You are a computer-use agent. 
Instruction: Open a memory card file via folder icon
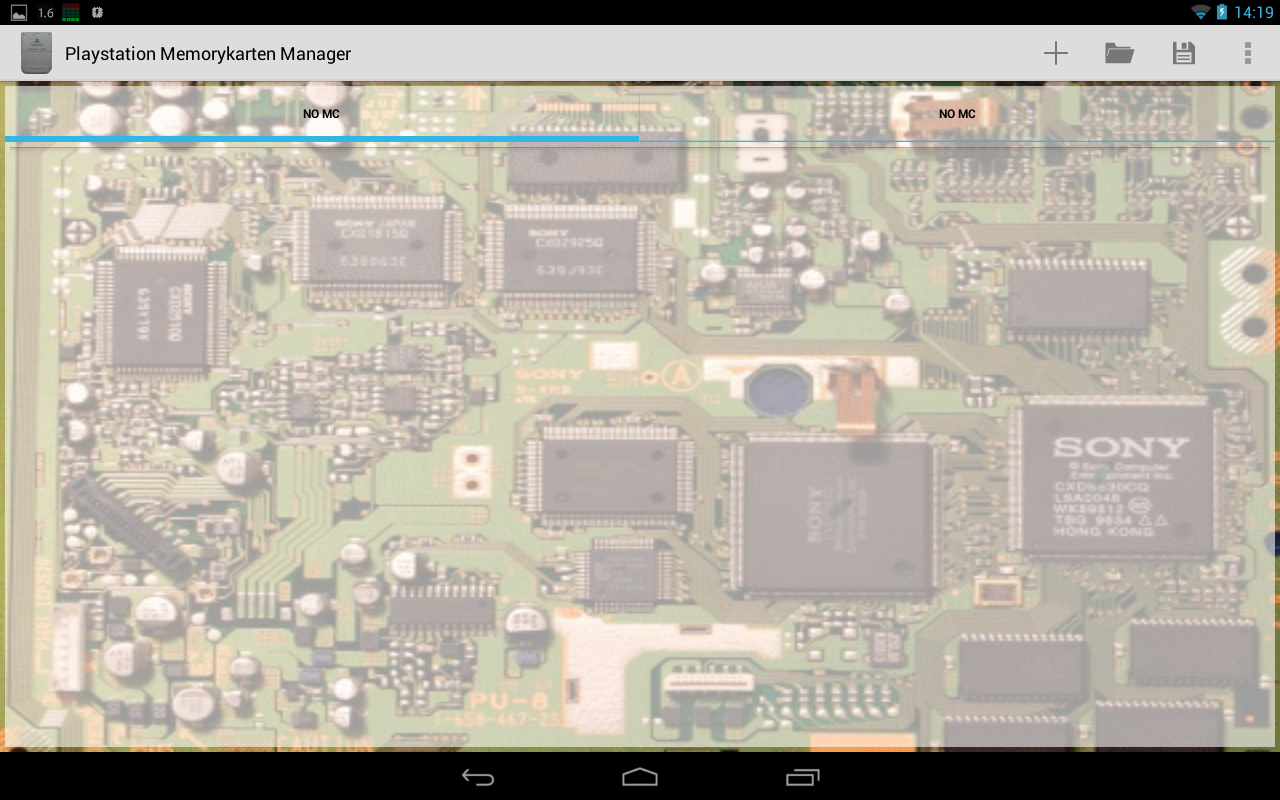coord(1119,53)
